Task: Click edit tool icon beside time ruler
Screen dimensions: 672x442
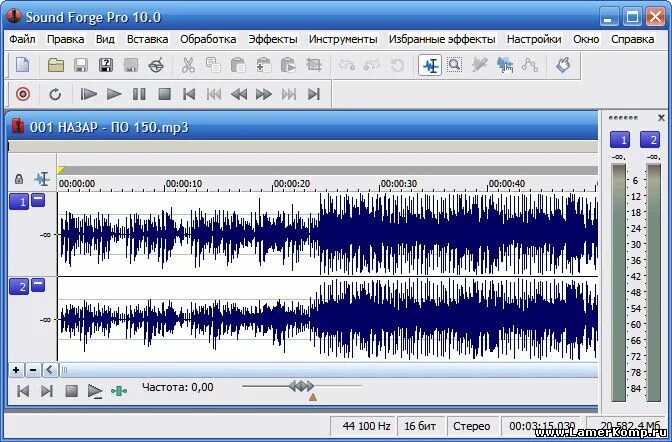Action: pos(42,179)
